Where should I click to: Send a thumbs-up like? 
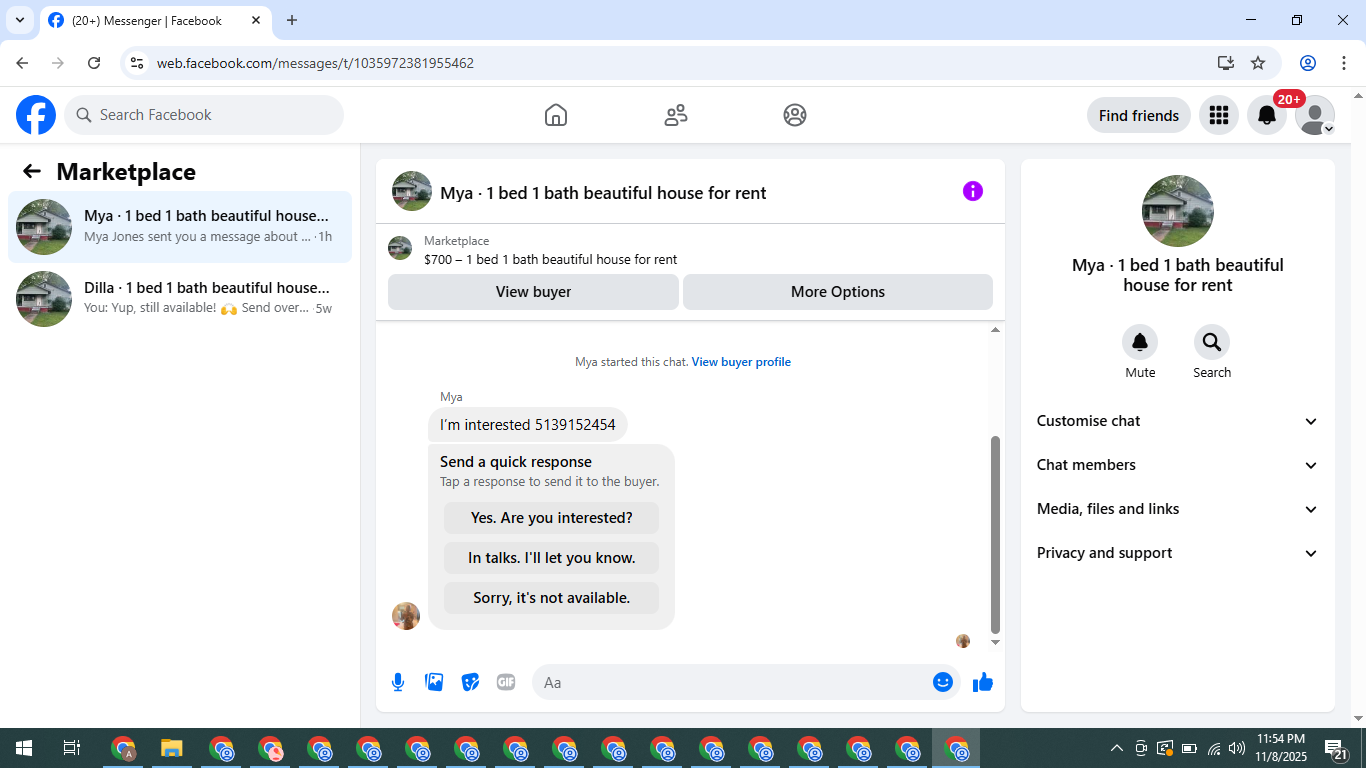click(983, 682)
